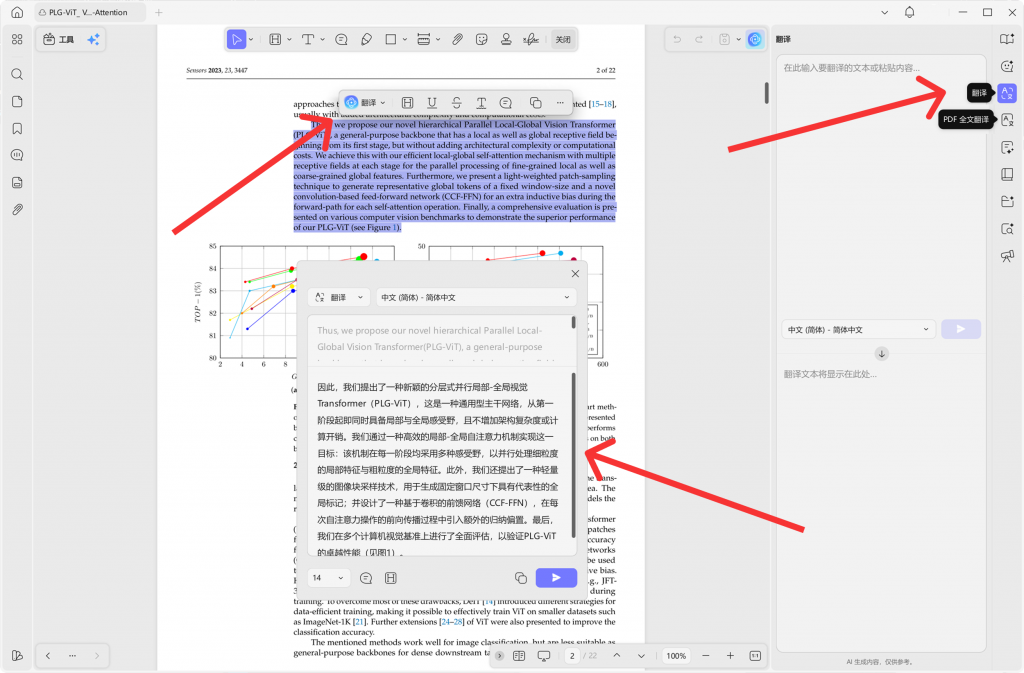
Task: Open the thumbnails grid icon on left sidebar
Action: click(17, 39)
